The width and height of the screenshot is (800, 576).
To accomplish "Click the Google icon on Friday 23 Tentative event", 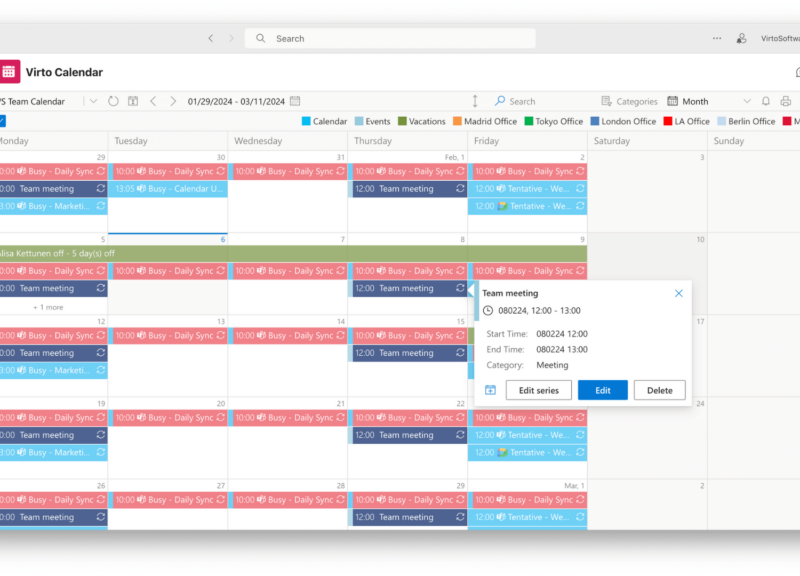I will pyautogui.click(x=503, y=453).
